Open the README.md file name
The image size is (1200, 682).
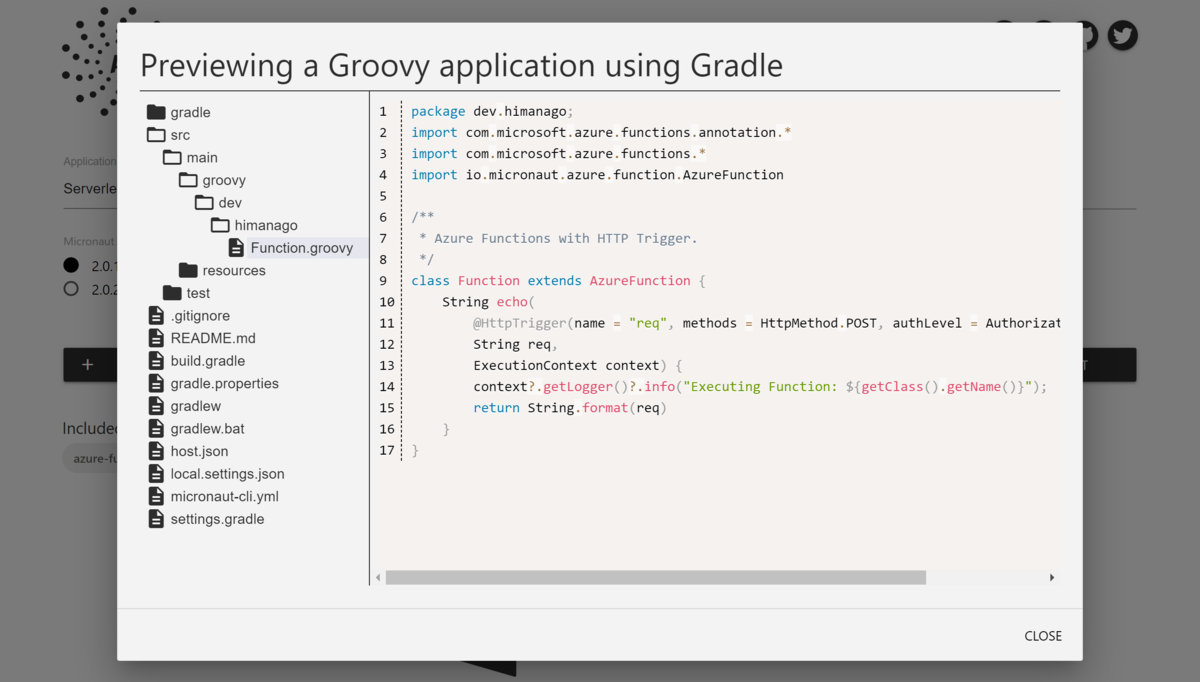coord(213,338)
